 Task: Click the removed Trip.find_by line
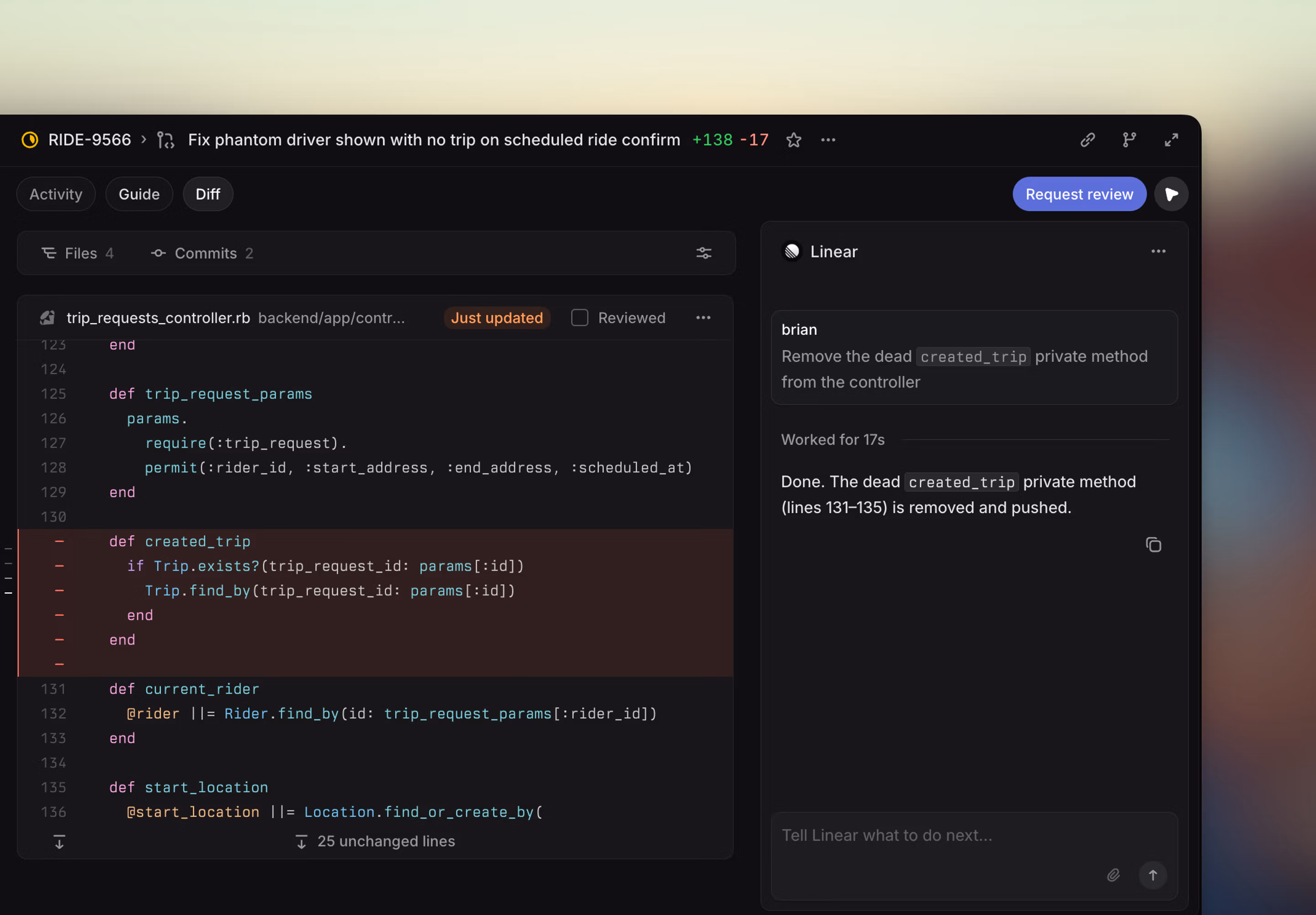point(376,591)
